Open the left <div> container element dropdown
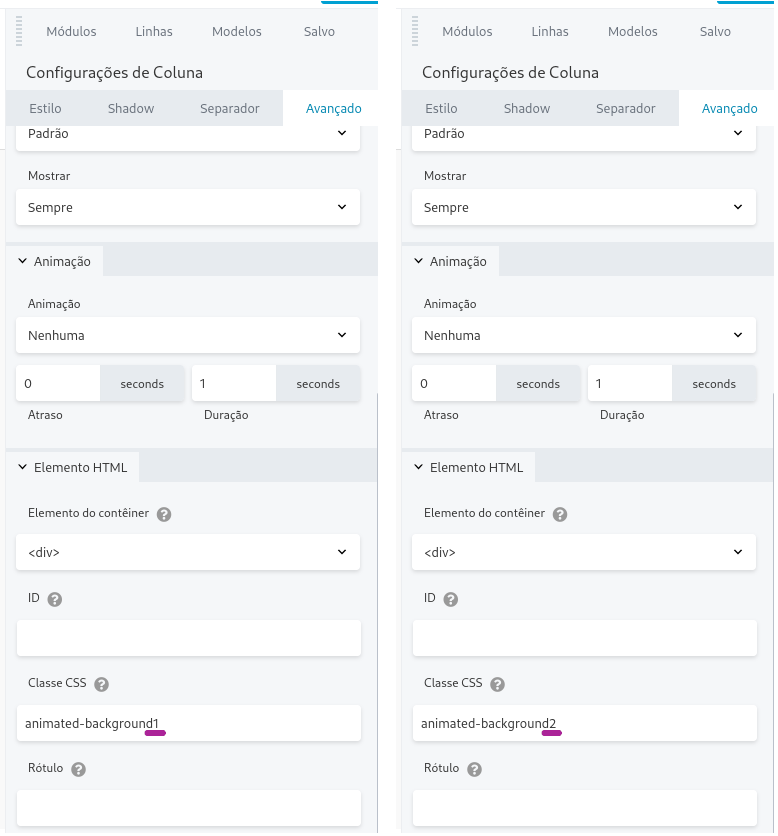Viewport: 778px width, 836px height. tap(188, 552)
